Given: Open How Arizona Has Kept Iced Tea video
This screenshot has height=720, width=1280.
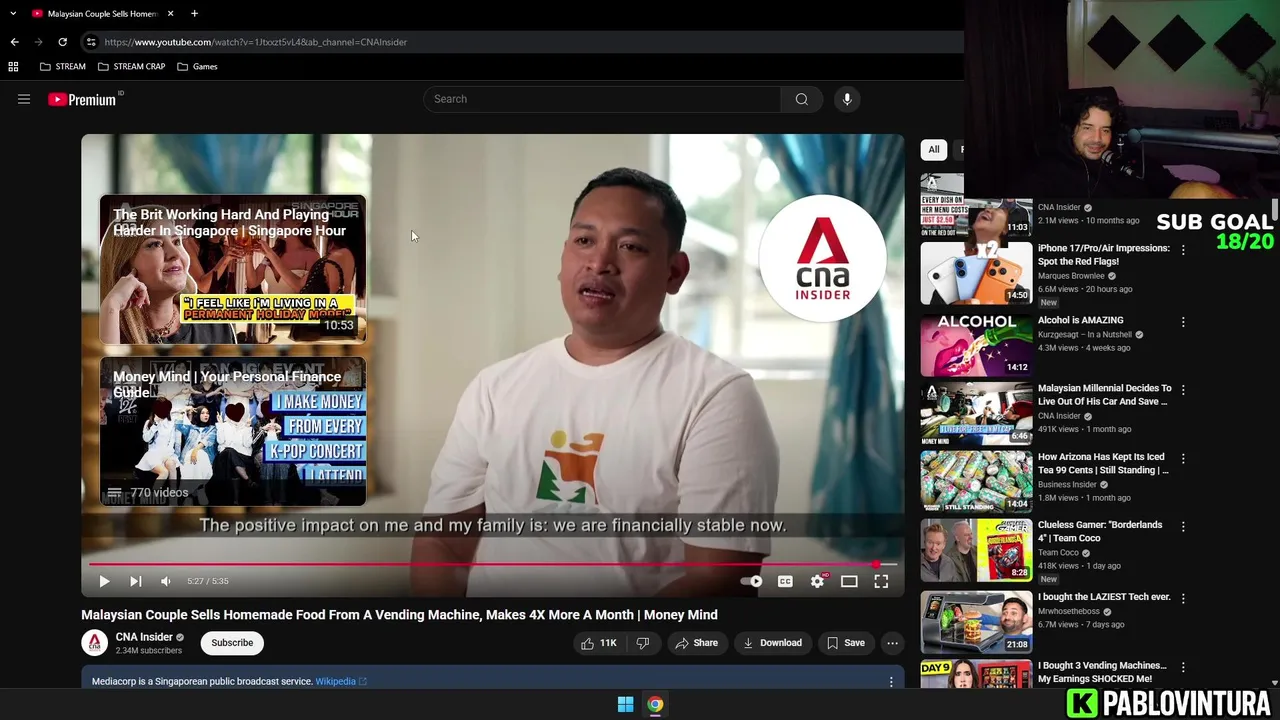Looking at the screenshot, I should [1104, 463].
